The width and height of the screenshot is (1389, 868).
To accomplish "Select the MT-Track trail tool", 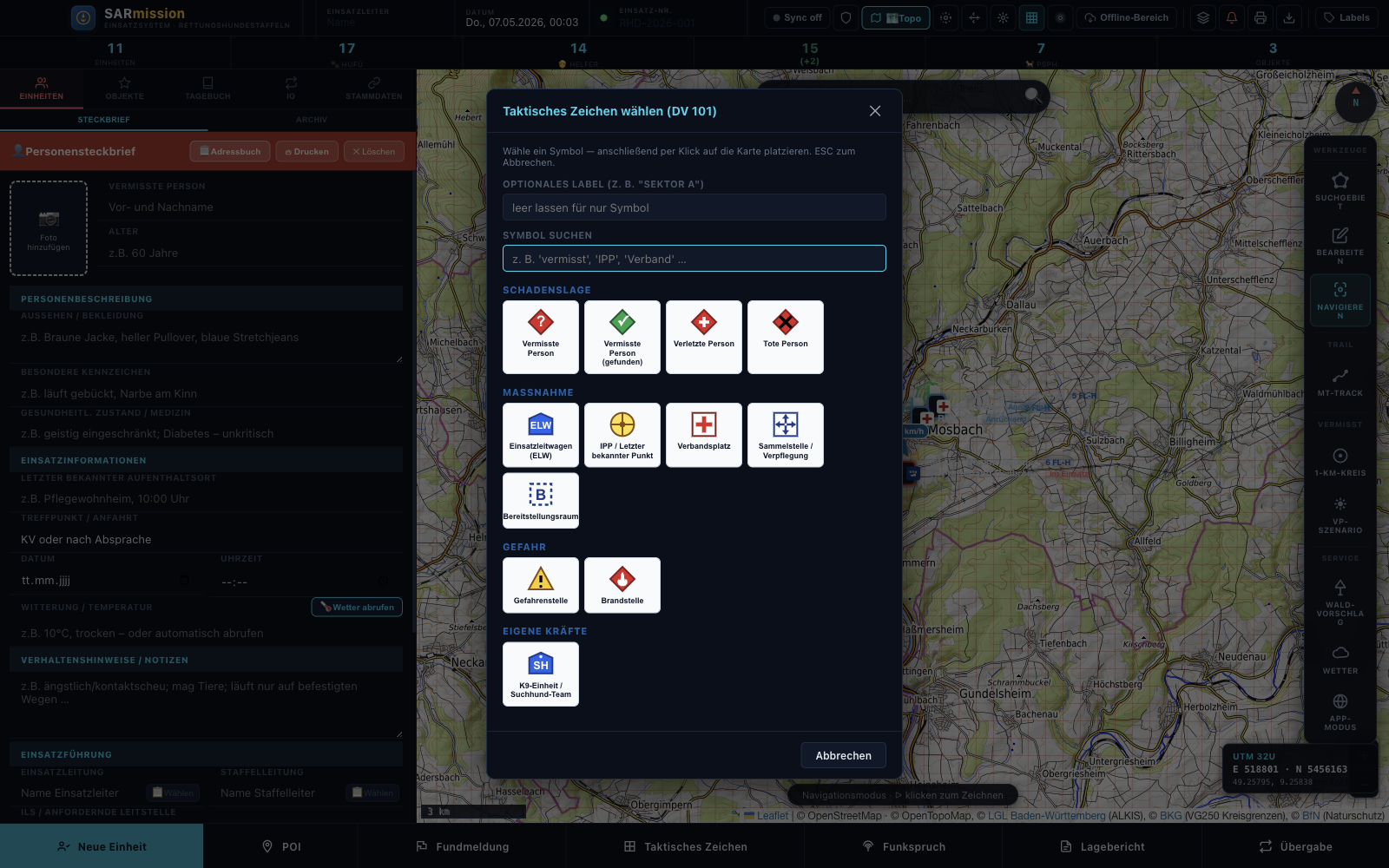I will [1340, 382].
